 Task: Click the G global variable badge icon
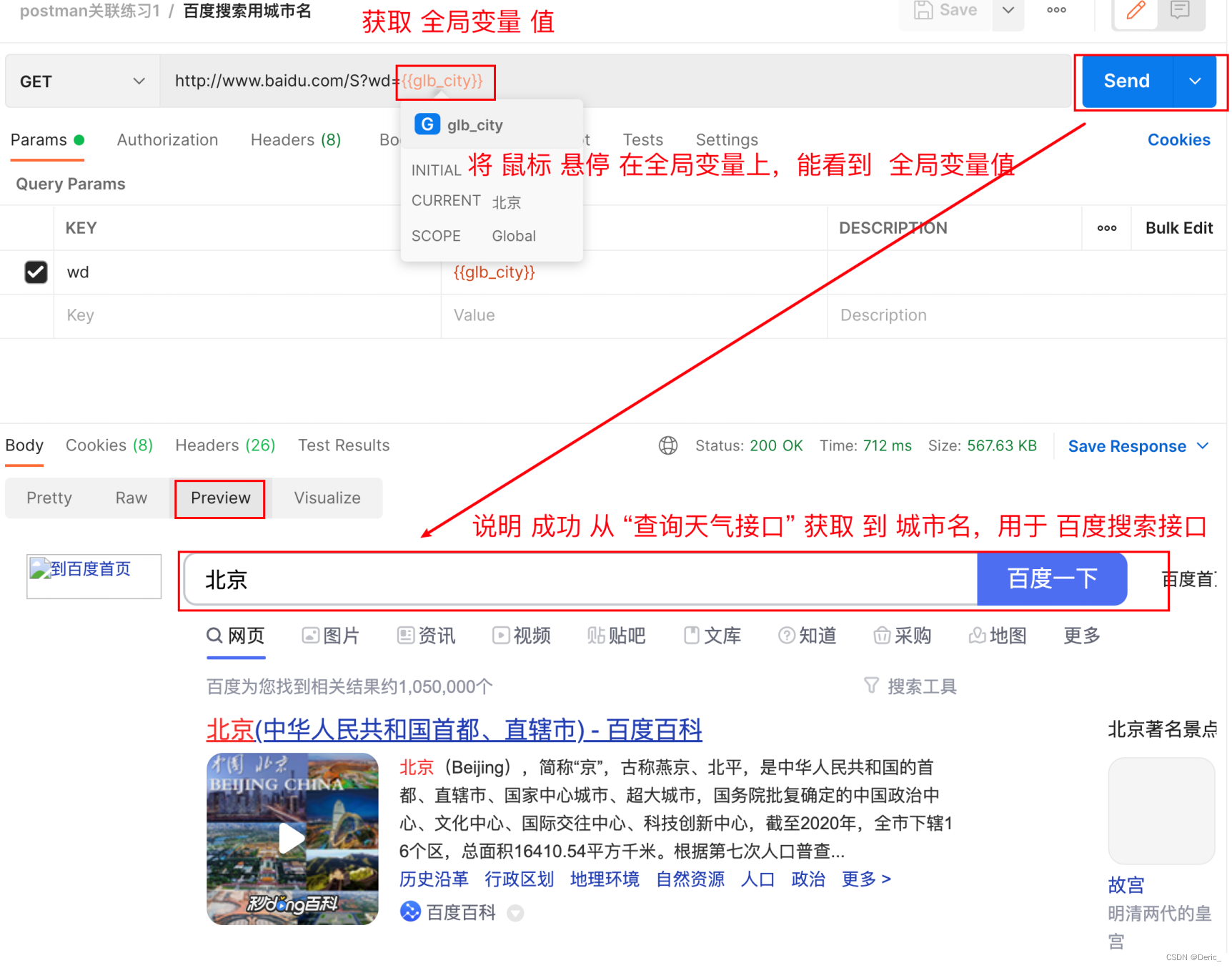(427, 124)
